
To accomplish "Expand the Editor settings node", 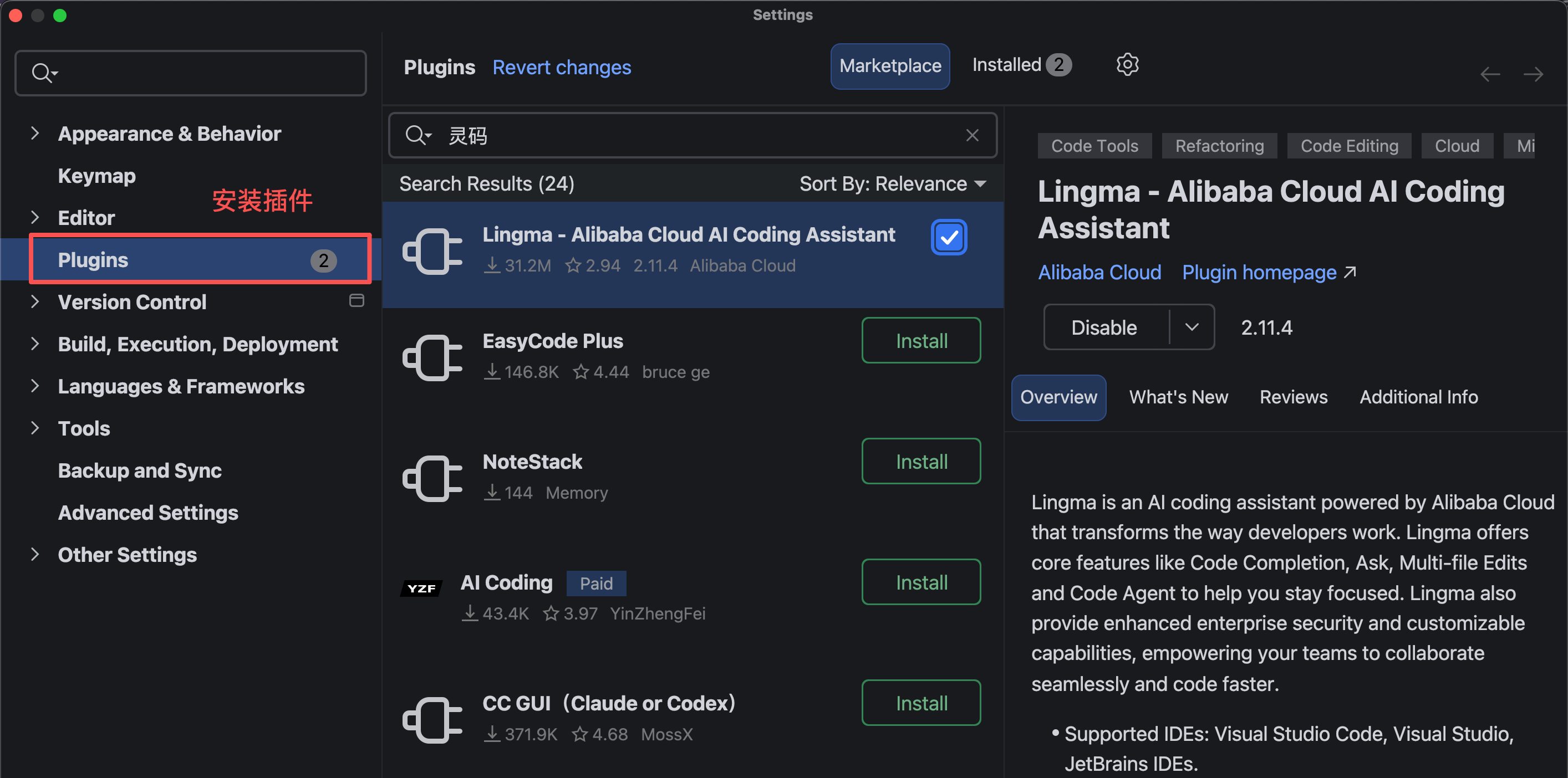I will click(35, 217).
